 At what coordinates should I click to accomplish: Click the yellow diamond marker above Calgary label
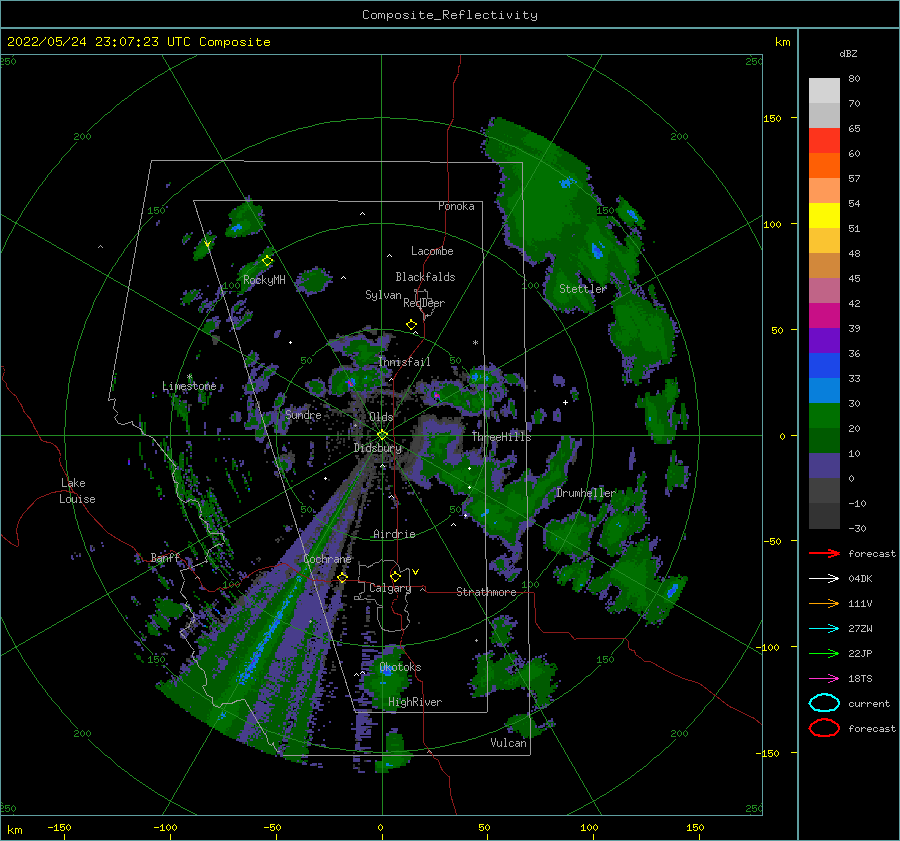pos(395,576)
